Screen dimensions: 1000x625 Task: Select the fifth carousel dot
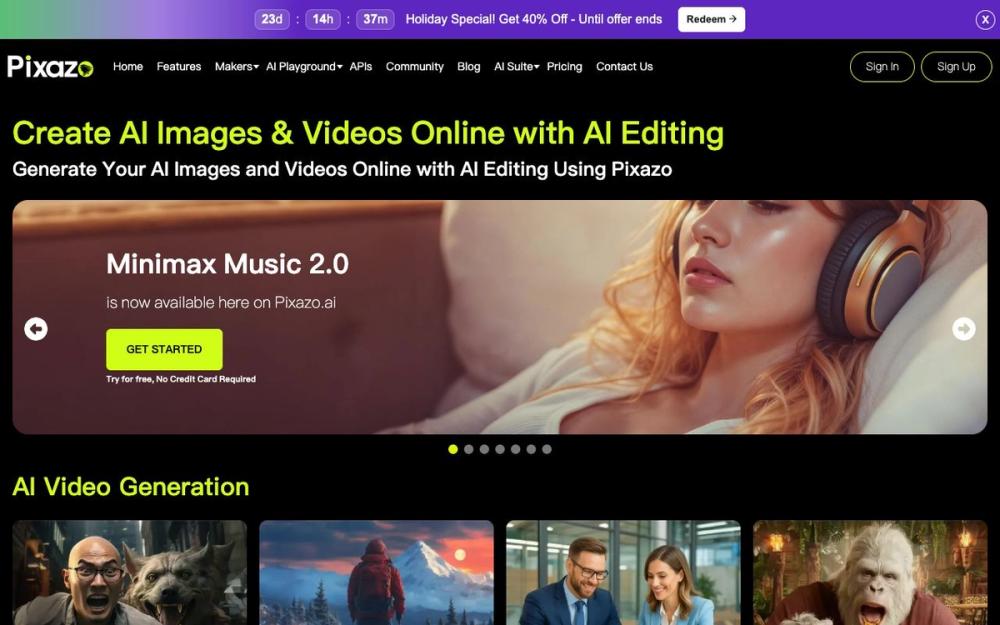coord(515,449)
